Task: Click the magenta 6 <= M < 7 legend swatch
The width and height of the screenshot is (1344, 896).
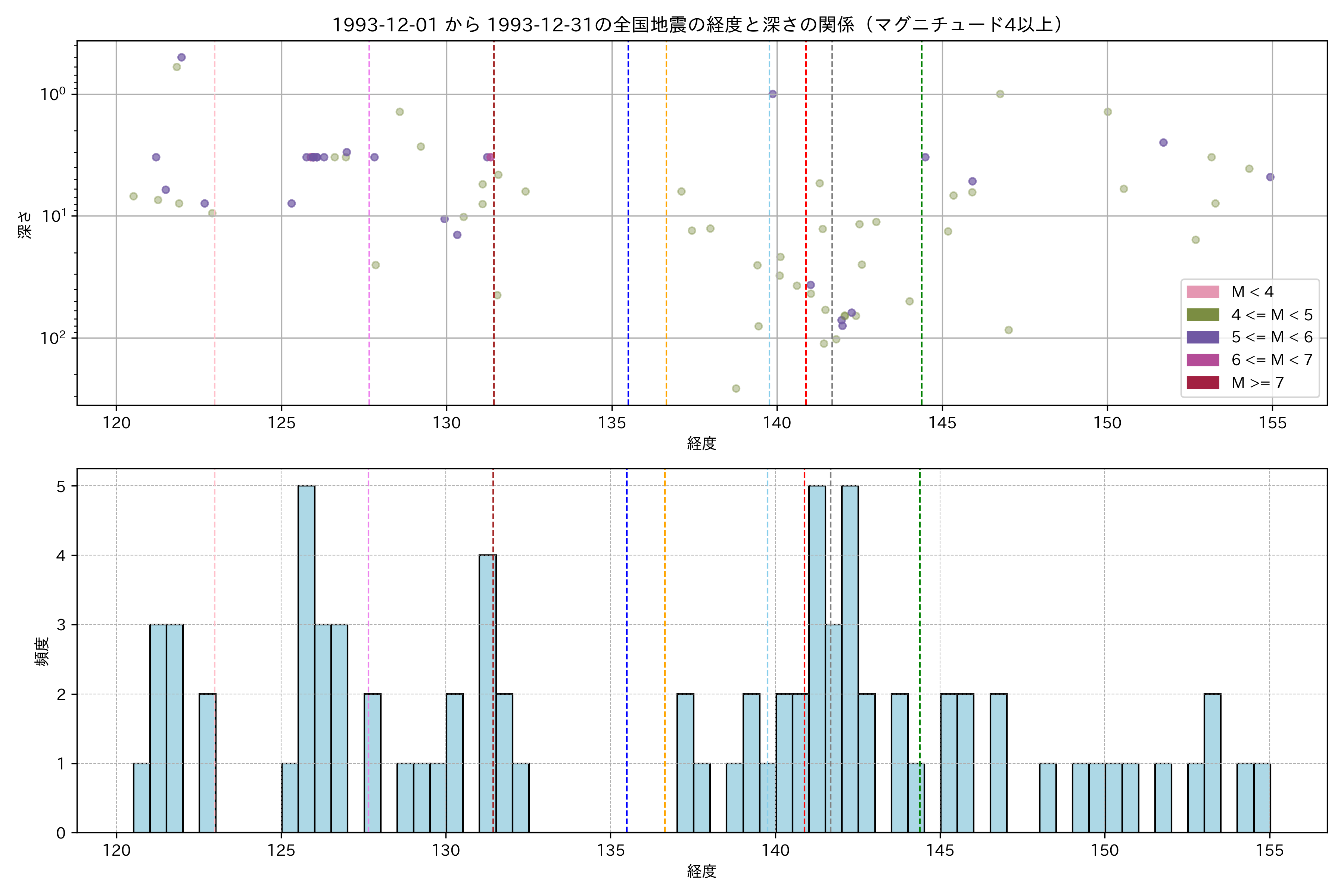Action: pos(1202,360)
